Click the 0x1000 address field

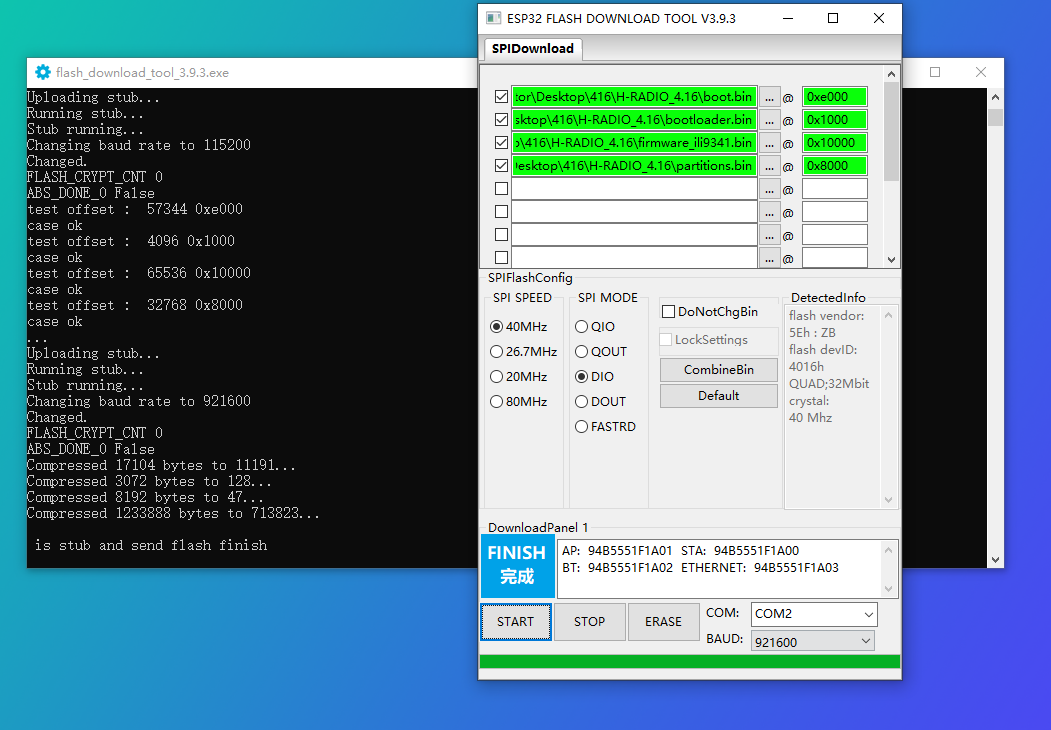tap(834, 119)
